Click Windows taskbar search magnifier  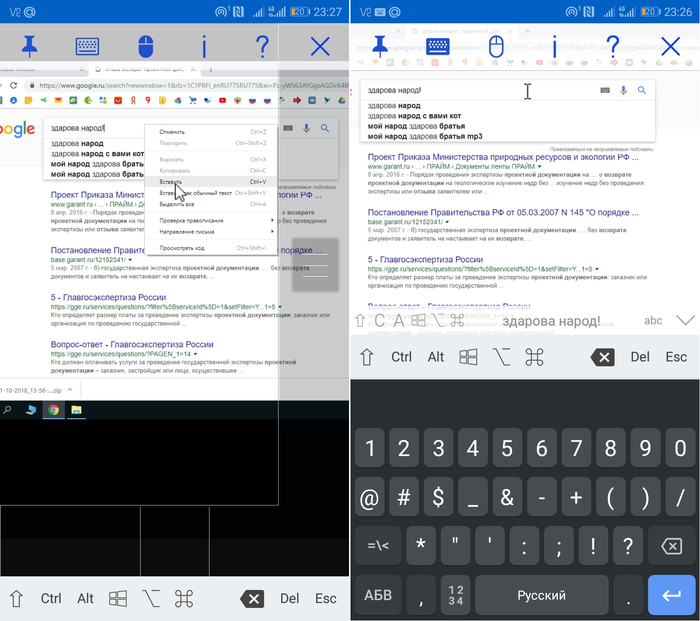click(x=7, y=410)
